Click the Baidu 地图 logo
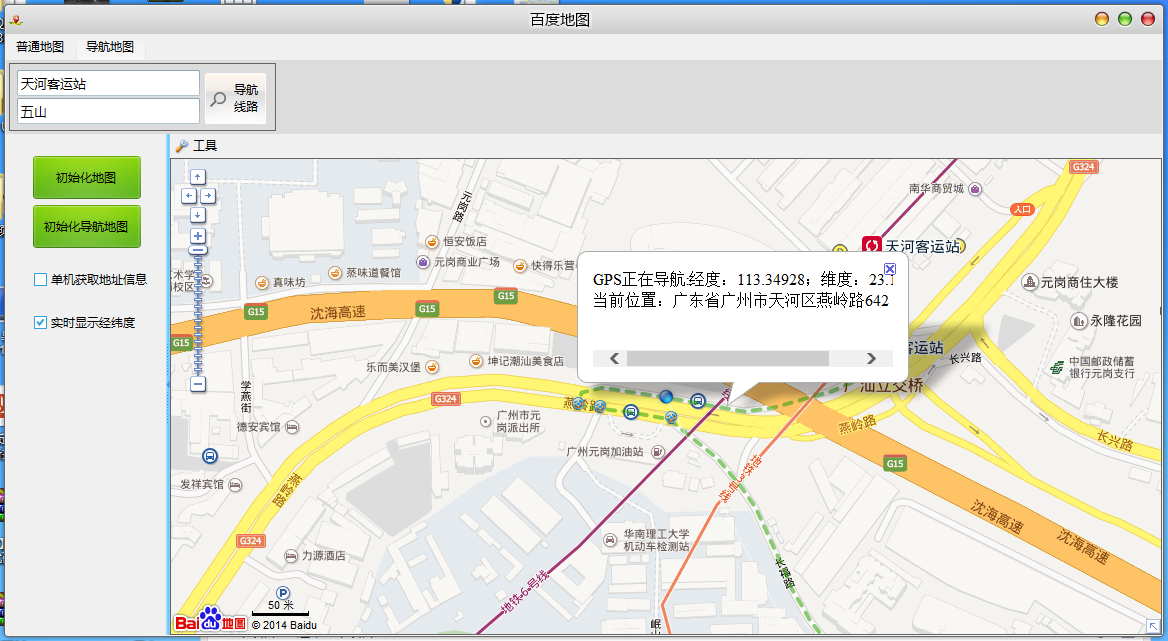 click(210, 620)
